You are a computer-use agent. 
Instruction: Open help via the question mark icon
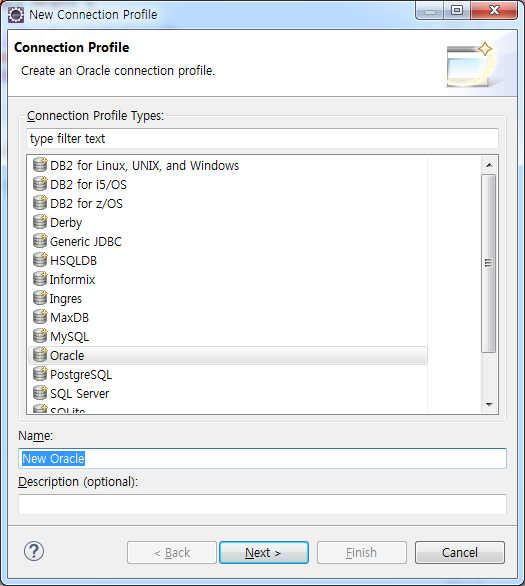(x=34, y=551)
